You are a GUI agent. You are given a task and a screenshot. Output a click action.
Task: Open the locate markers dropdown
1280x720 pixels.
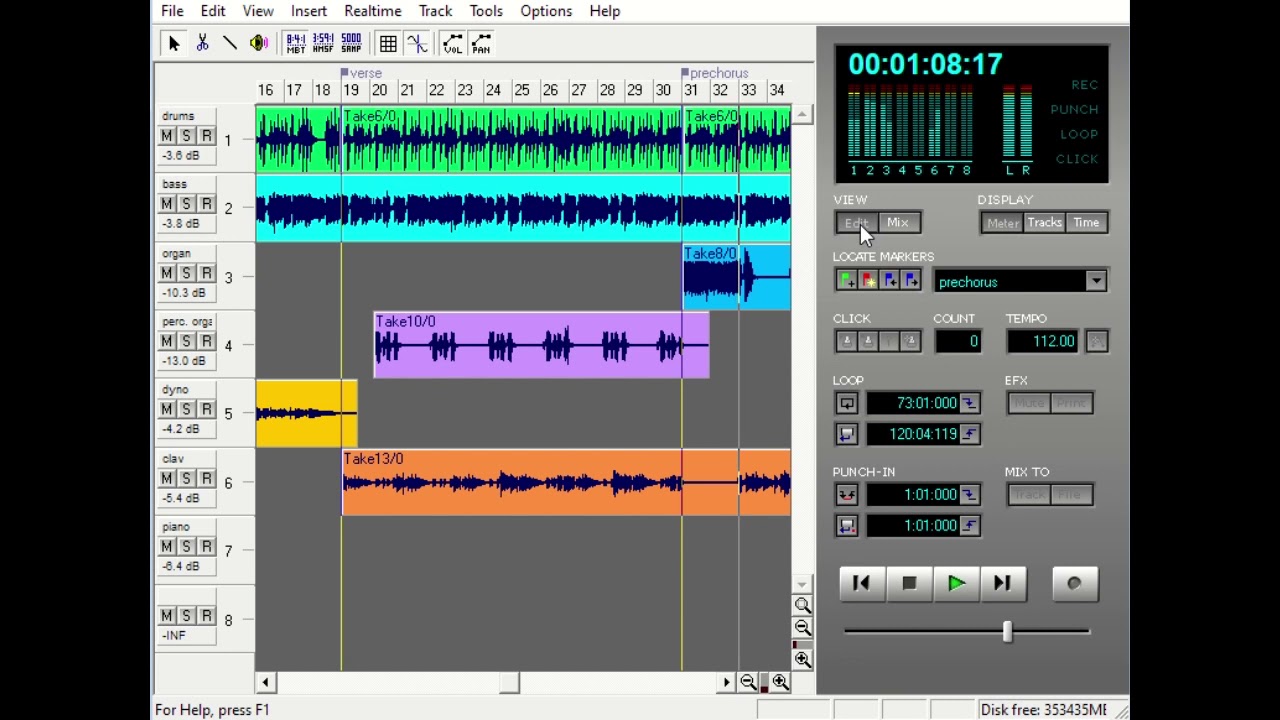tap(1096, 282)
